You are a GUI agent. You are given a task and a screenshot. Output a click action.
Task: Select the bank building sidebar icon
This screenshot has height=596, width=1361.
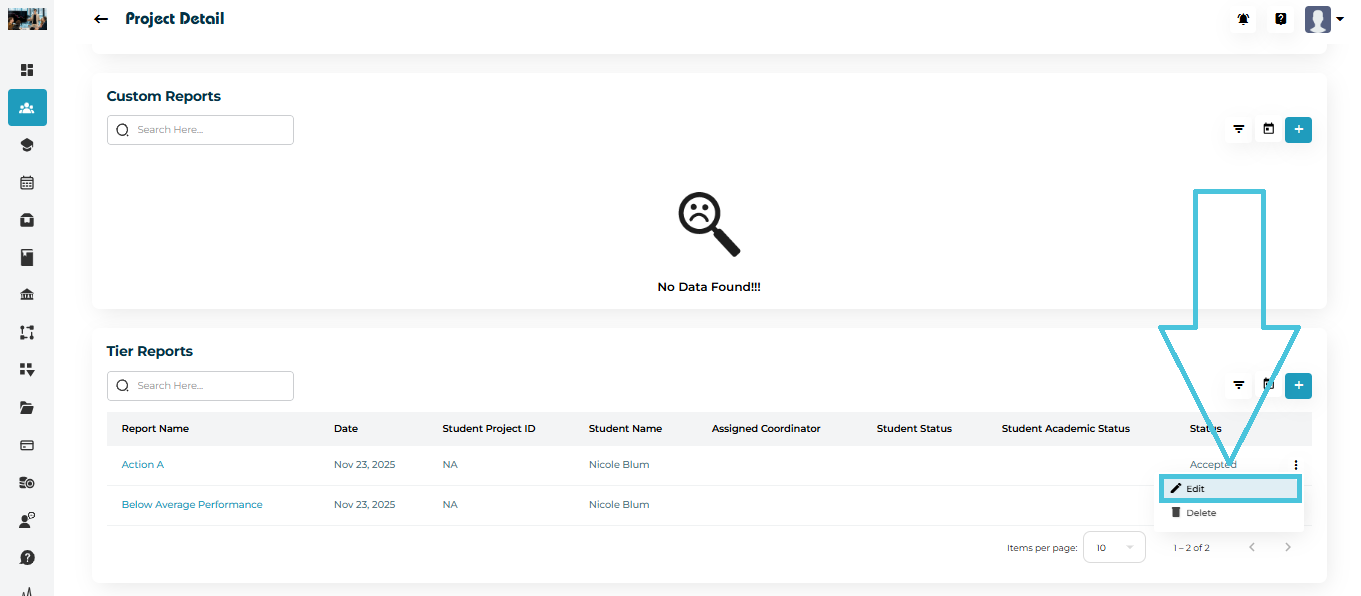(x=27, y=295)
